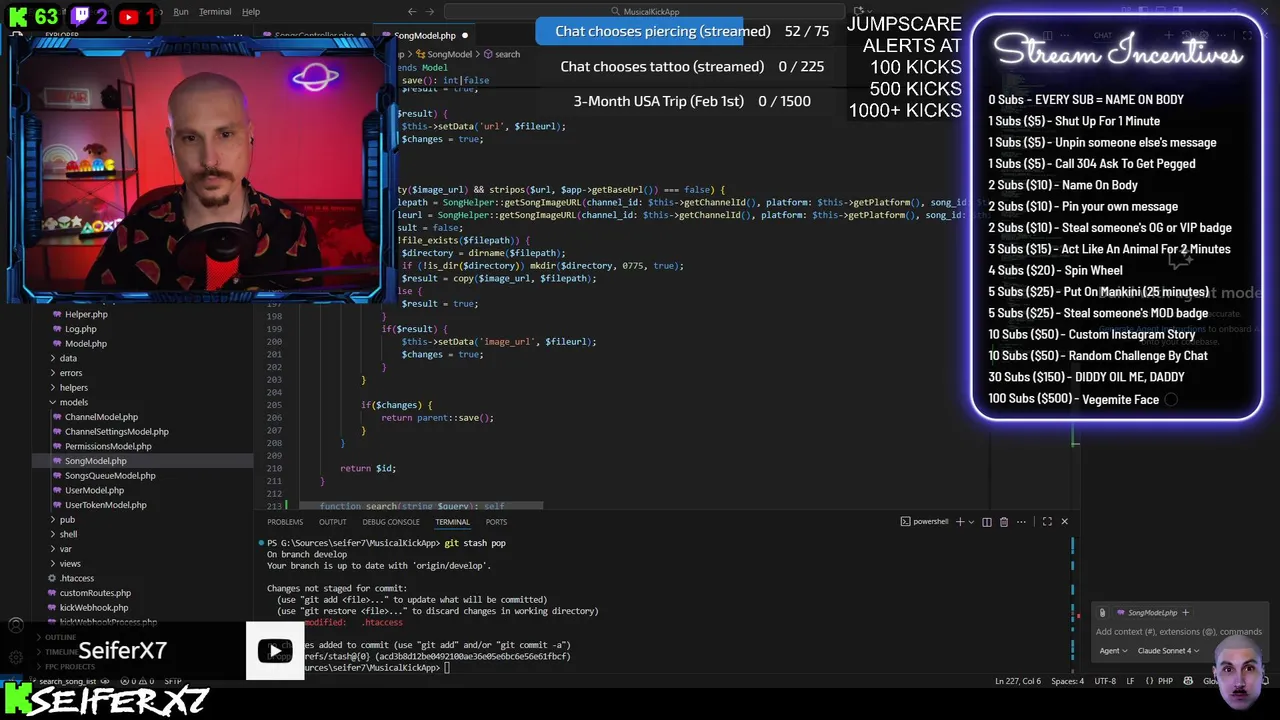Viewport: 1280px width, 720px height.
Task: Click the chat input field
Action: [x=1178, y=632]
